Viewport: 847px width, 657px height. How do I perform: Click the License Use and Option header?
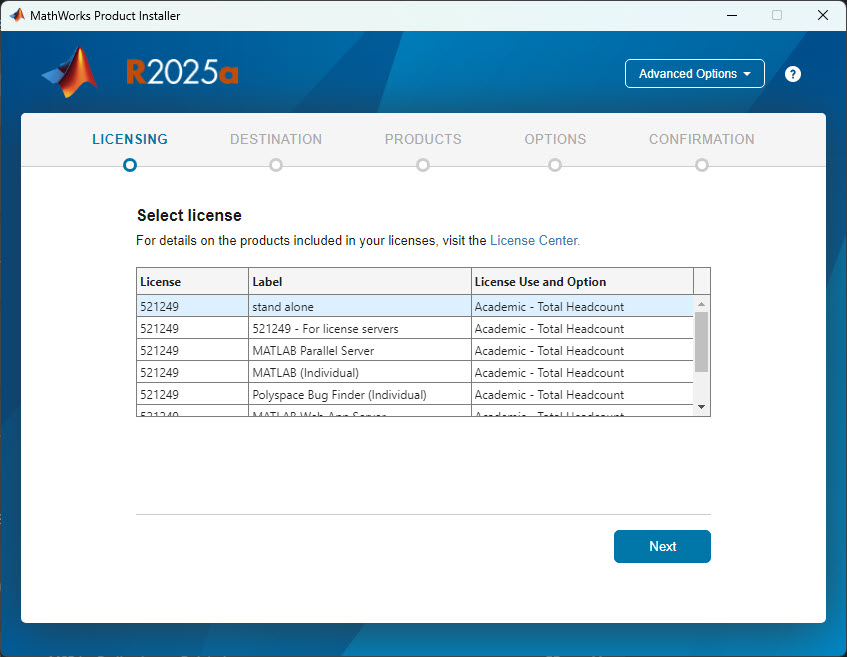(x=582, y=281)
